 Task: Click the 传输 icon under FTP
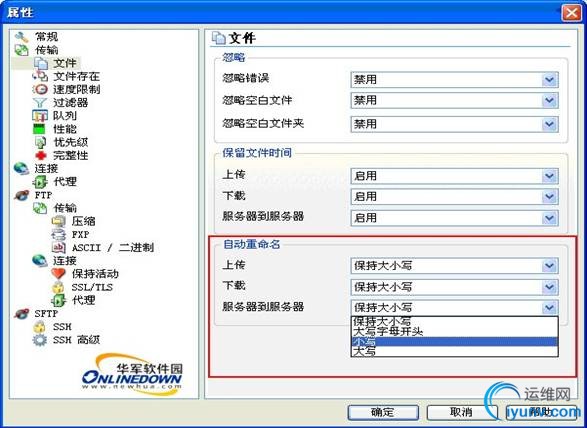coord(40,208)
